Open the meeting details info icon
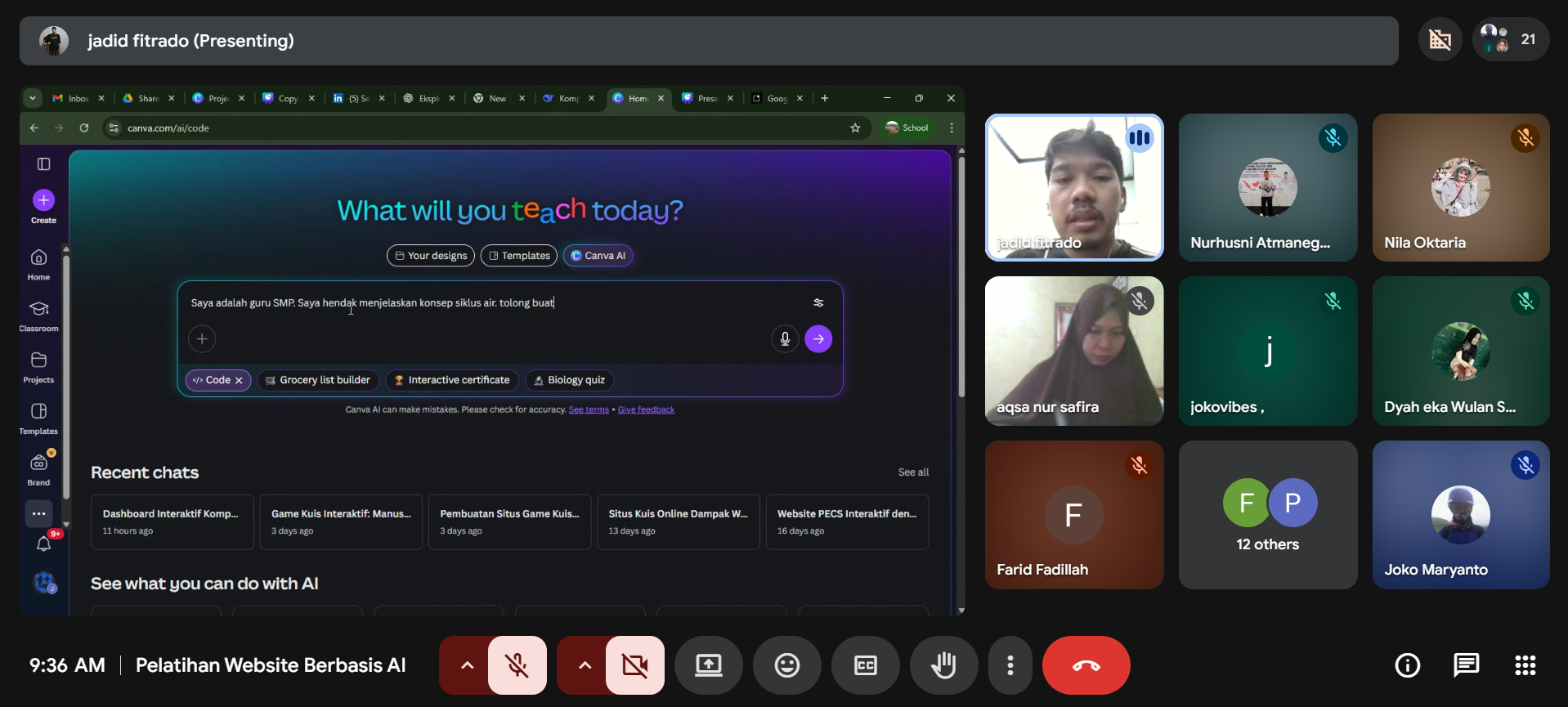The height and width of the screenshot is (707, 1568). [1408, 665]
